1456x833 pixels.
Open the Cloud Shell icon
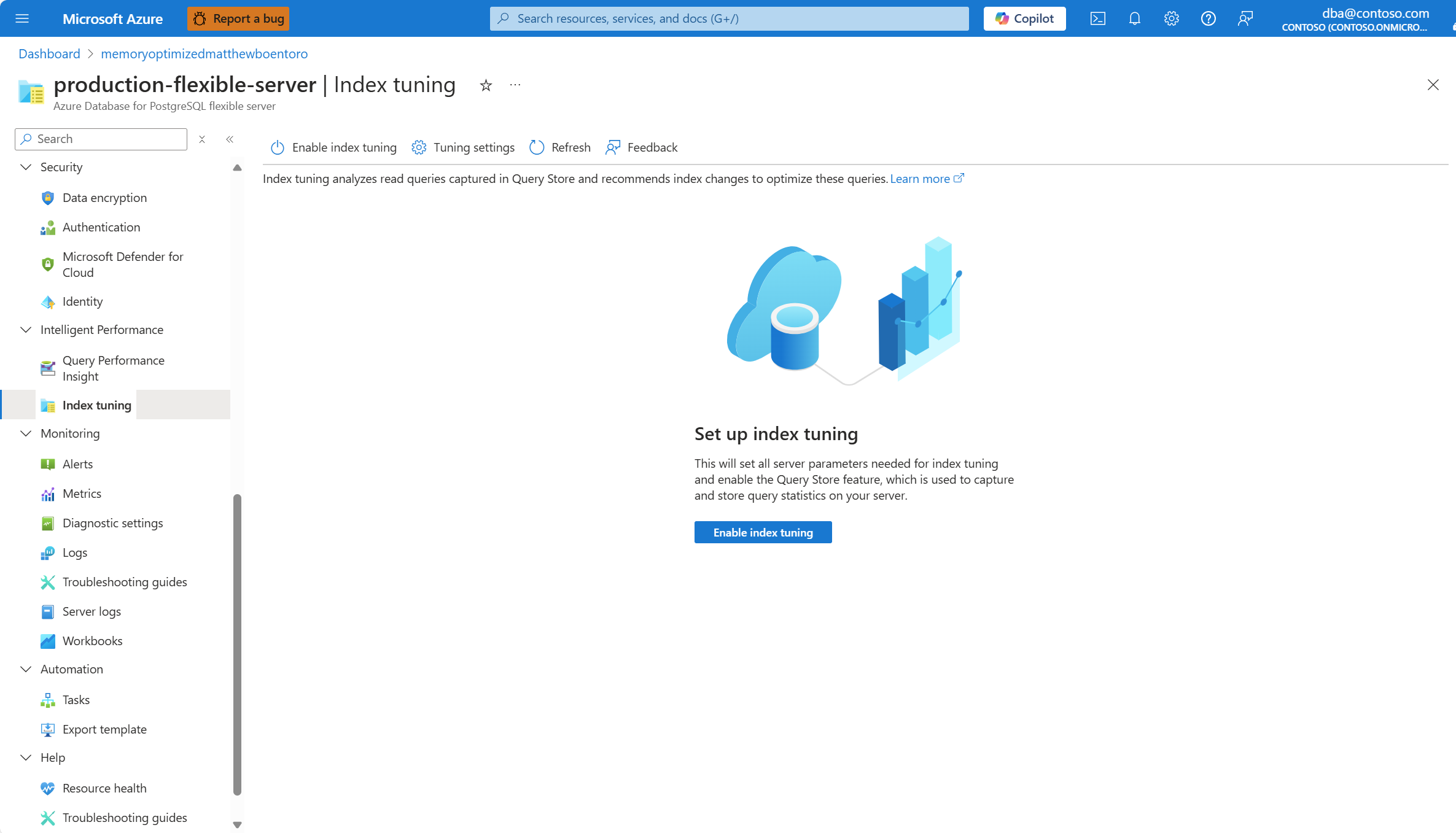coord(1097,18)
